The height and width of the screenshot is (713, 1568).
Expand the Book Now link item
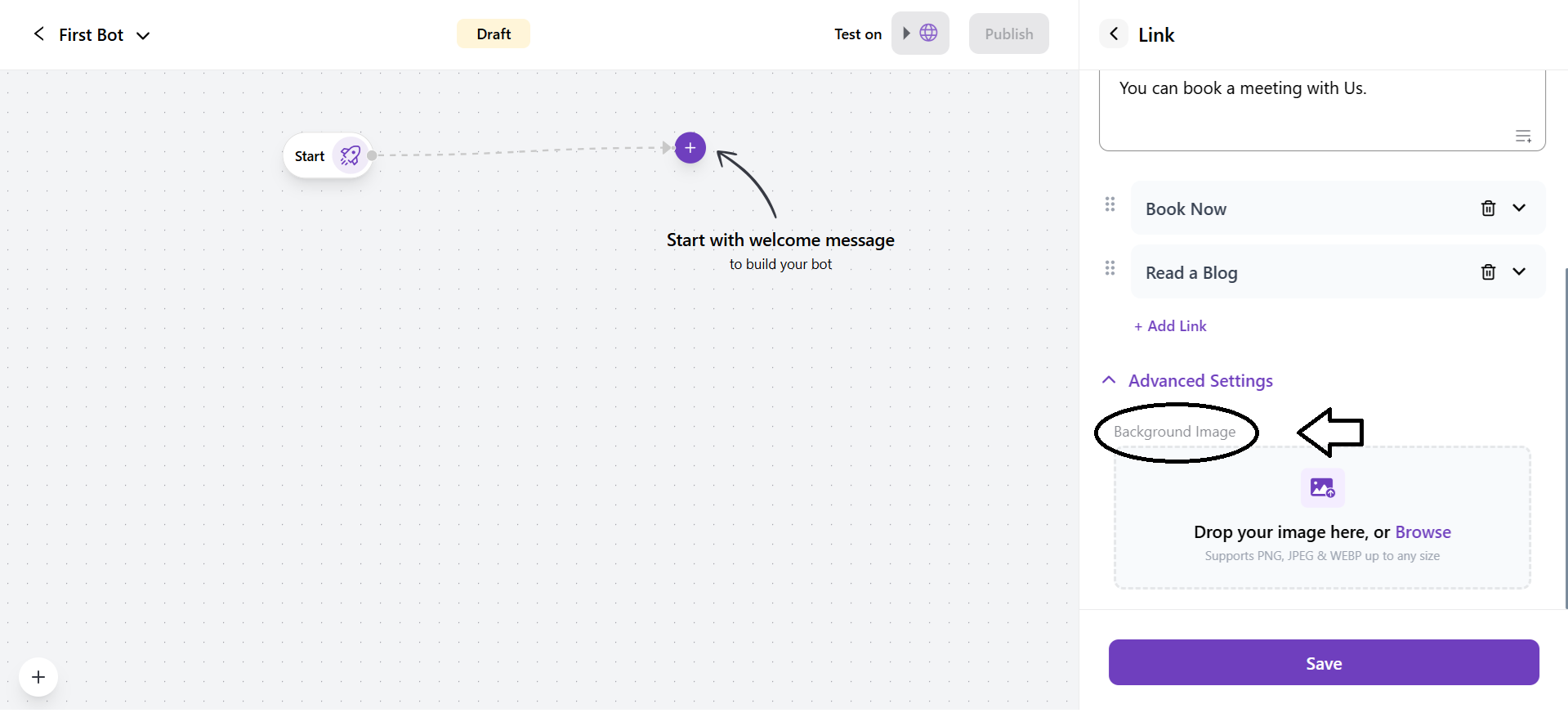tap(1519, 209)
